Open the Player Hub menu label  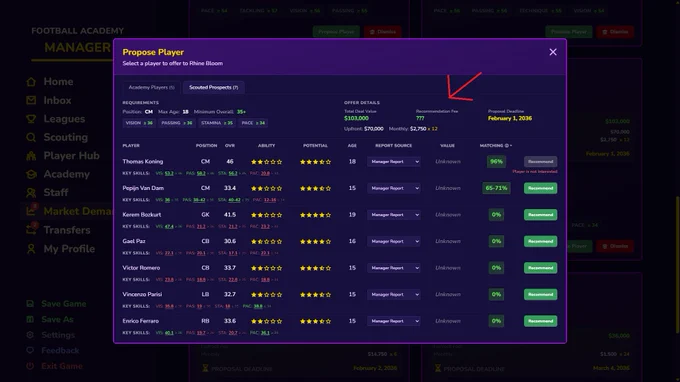coord(72,156)
